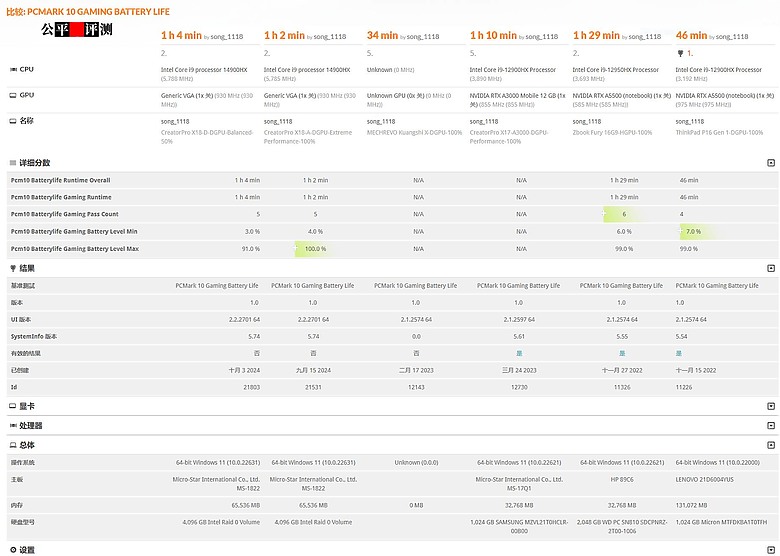Expand the 设置 section toggle
This screenshot has width=780, height=556.
771,550
